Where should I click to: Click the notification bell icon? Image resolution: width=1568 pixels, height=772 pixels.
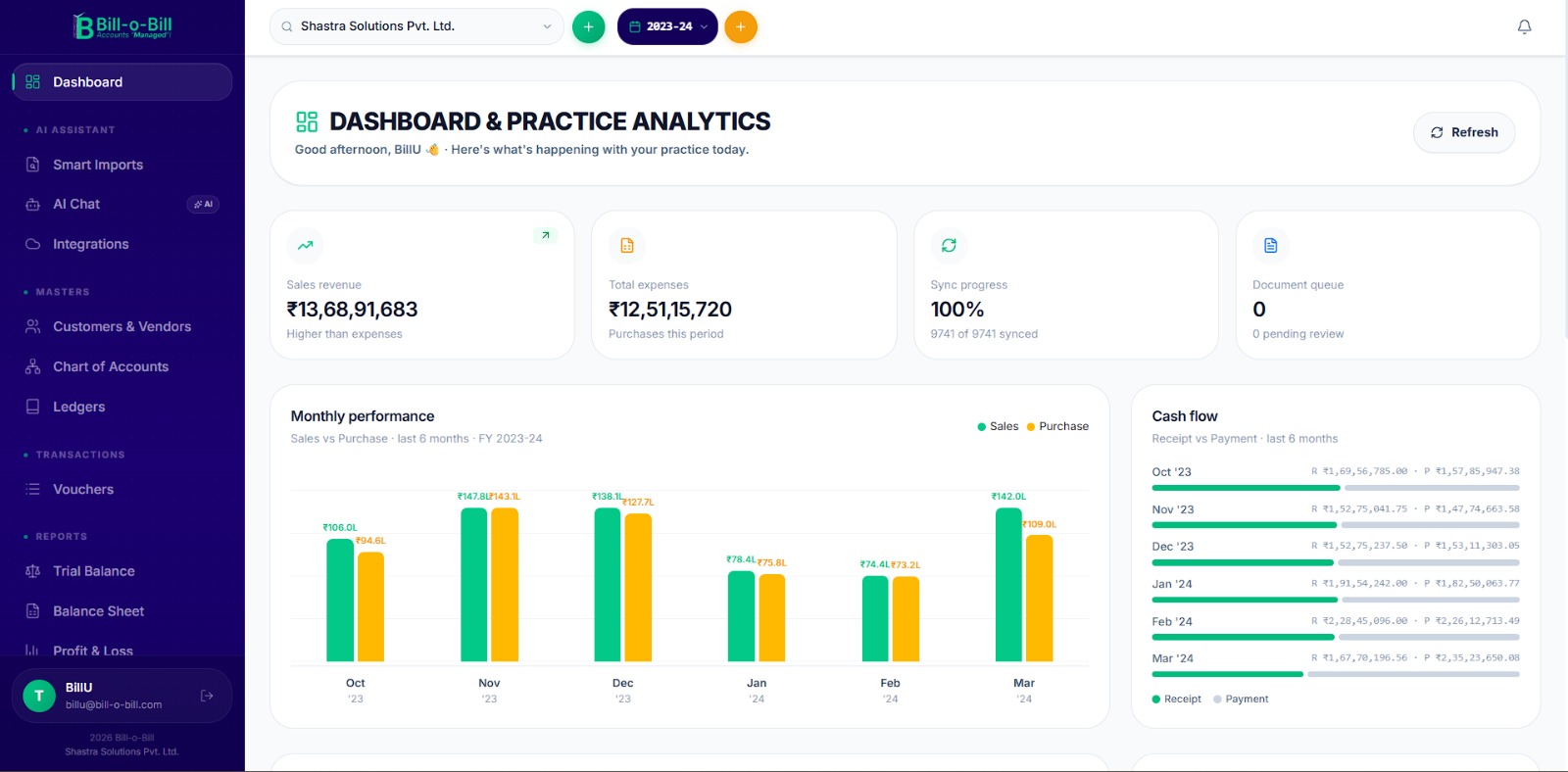coord(1524,26)
